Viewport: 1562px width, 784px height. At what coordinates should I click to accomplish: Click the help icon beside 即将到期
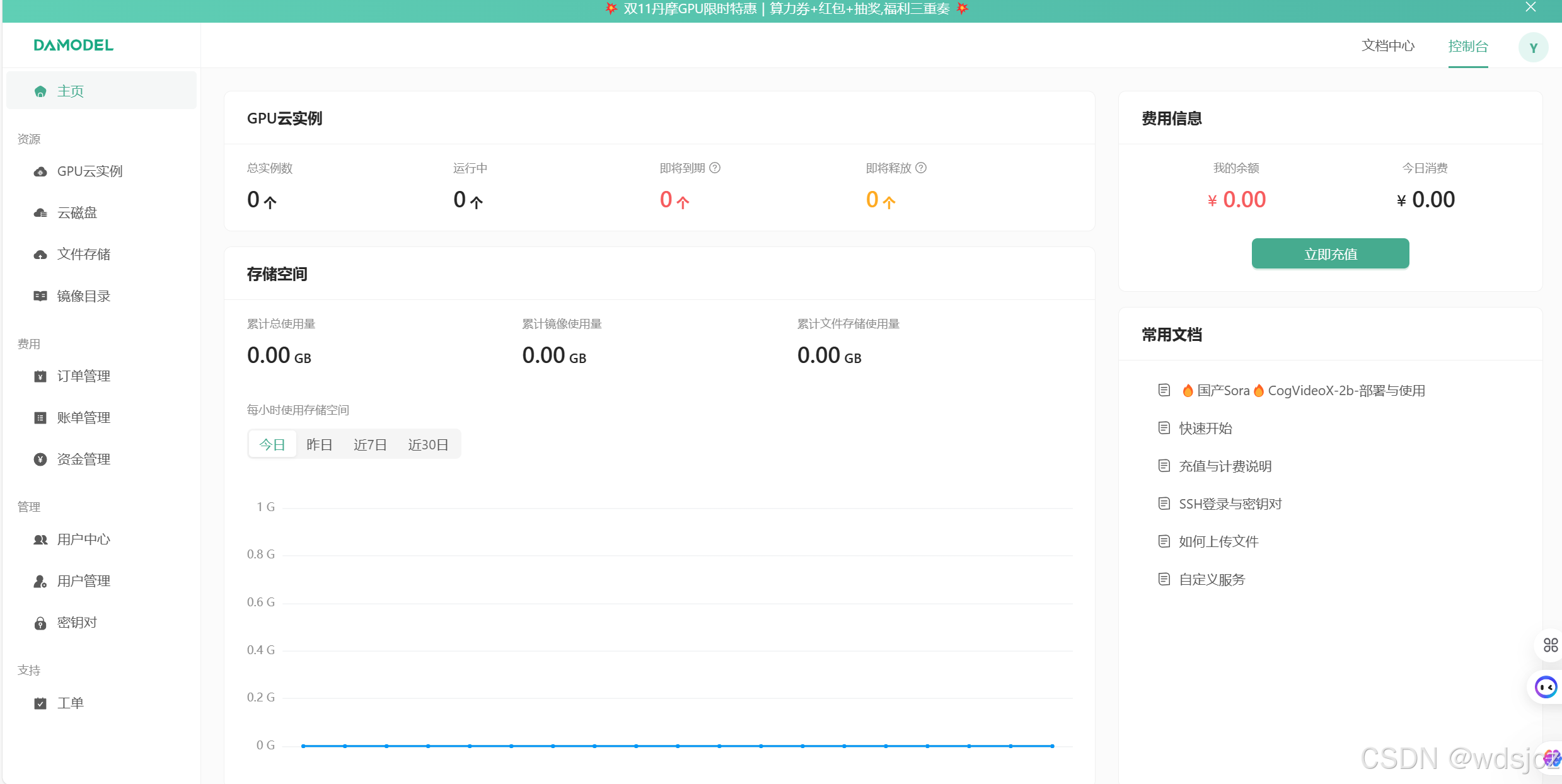pos(715,168)
